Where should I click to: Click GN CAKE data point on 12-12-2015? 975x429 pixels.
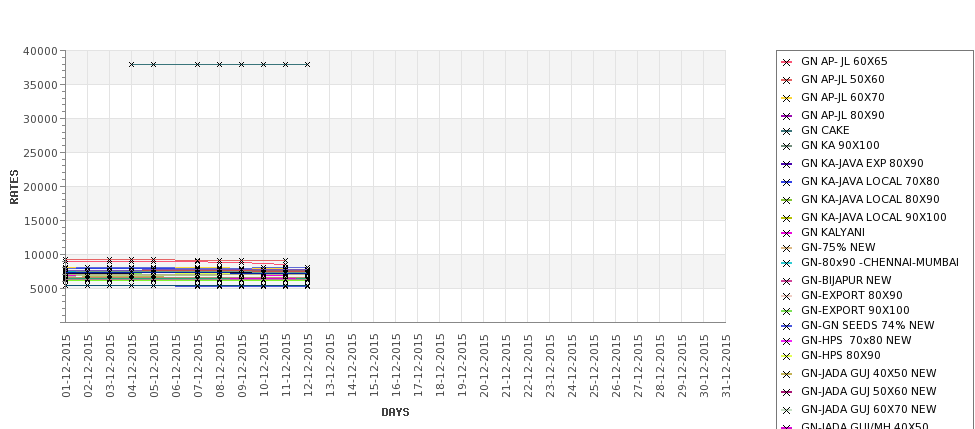click(x=307, y=65)
